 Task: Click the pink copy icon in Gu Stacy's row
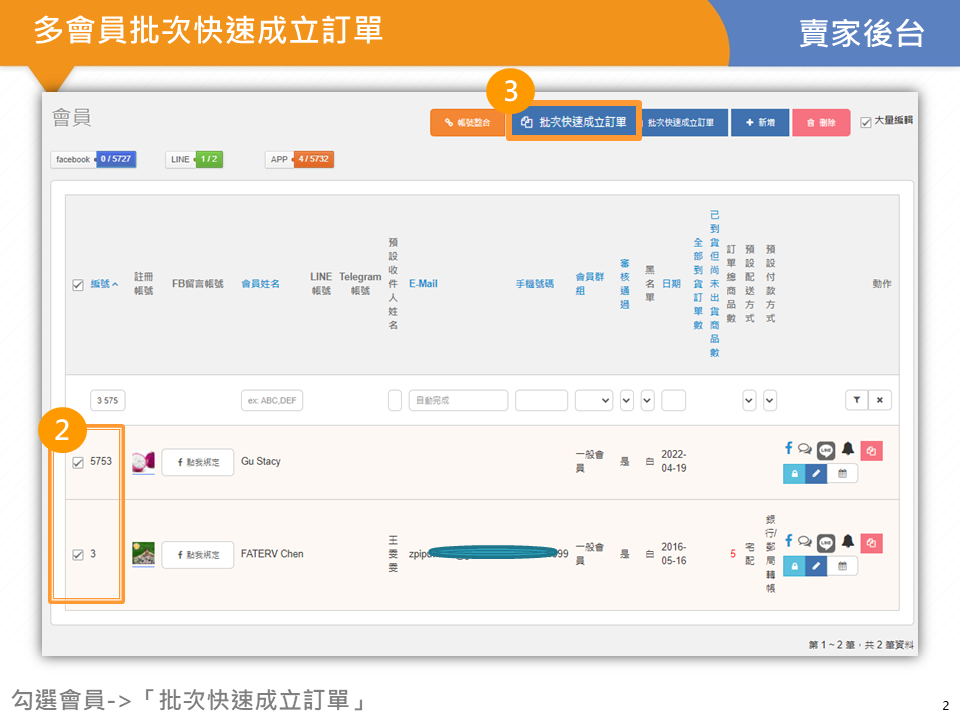871,451
